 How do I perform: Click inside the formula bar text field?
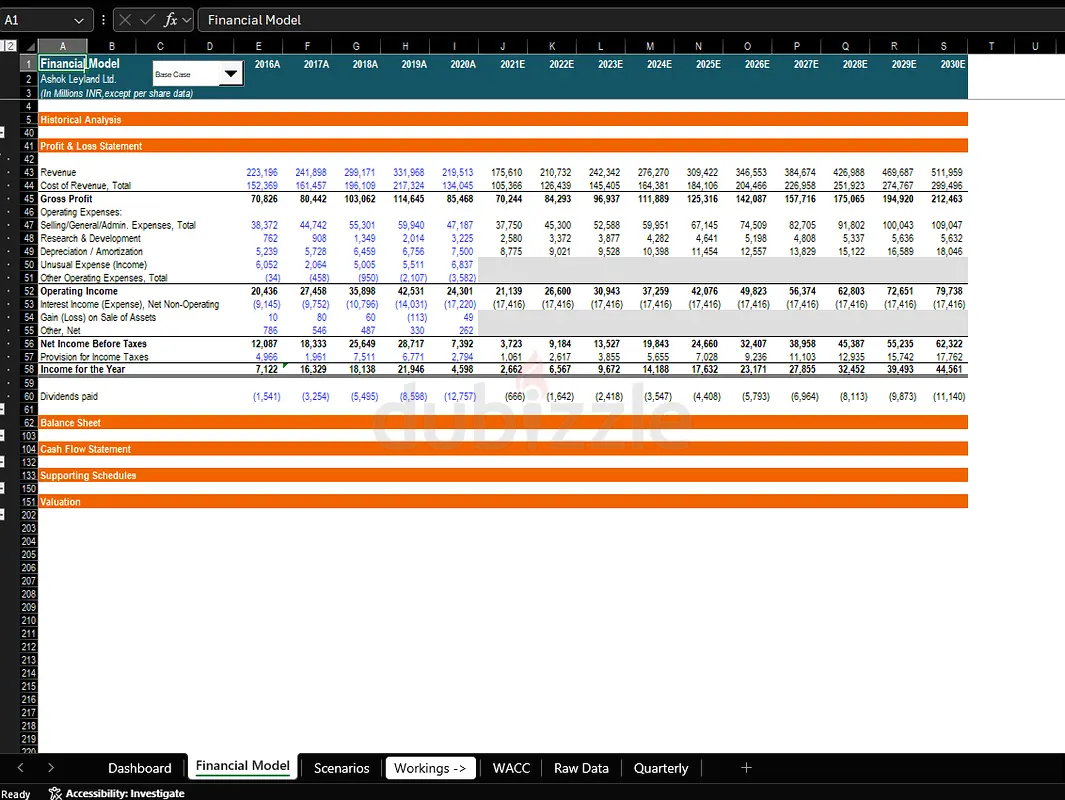pyautogui.click(x=600, y=20)
